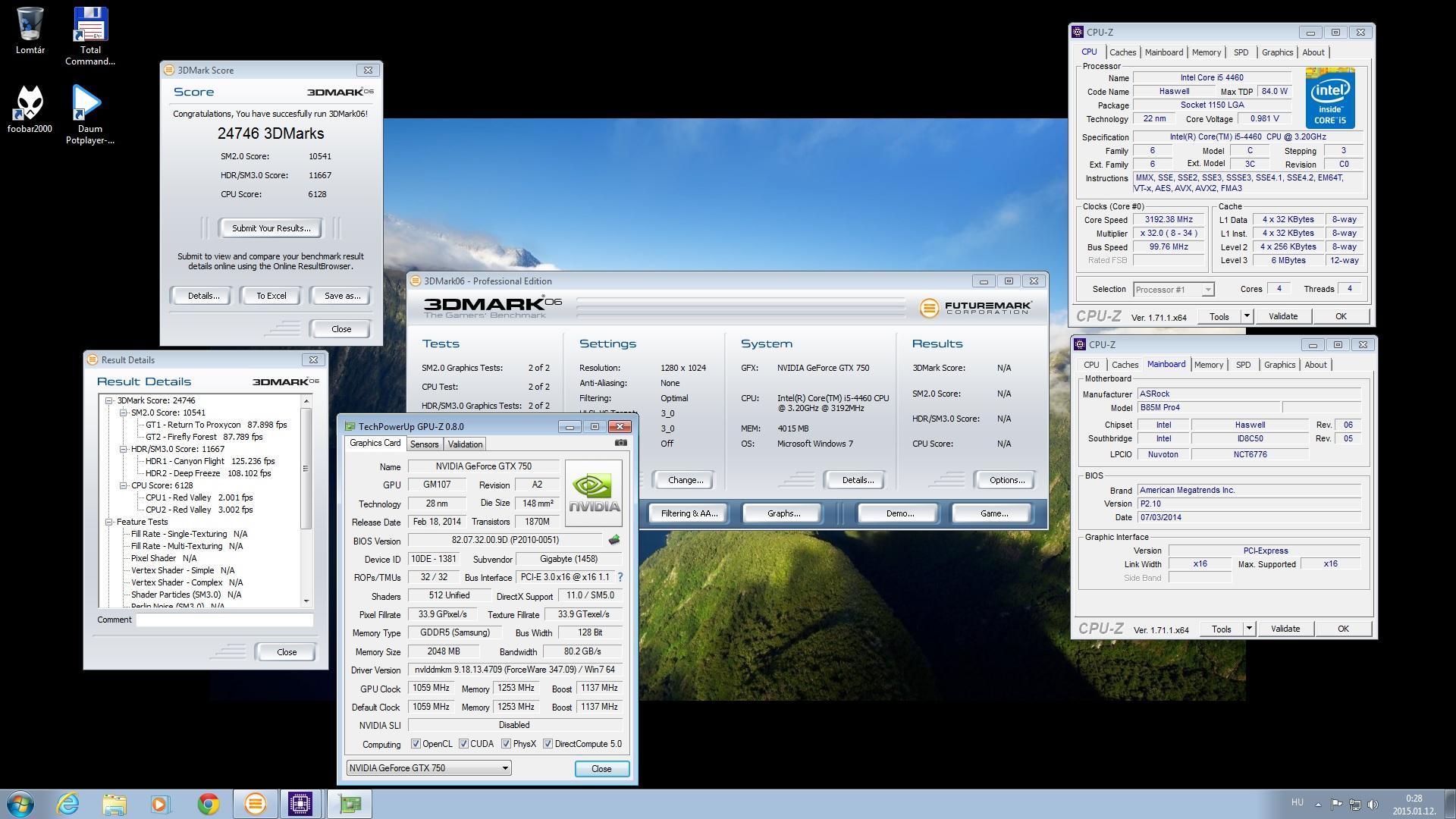Open GPU selection dropdown in GPU-Z
This screenshot has height=819, width=1456.
(x=428, y=768)
